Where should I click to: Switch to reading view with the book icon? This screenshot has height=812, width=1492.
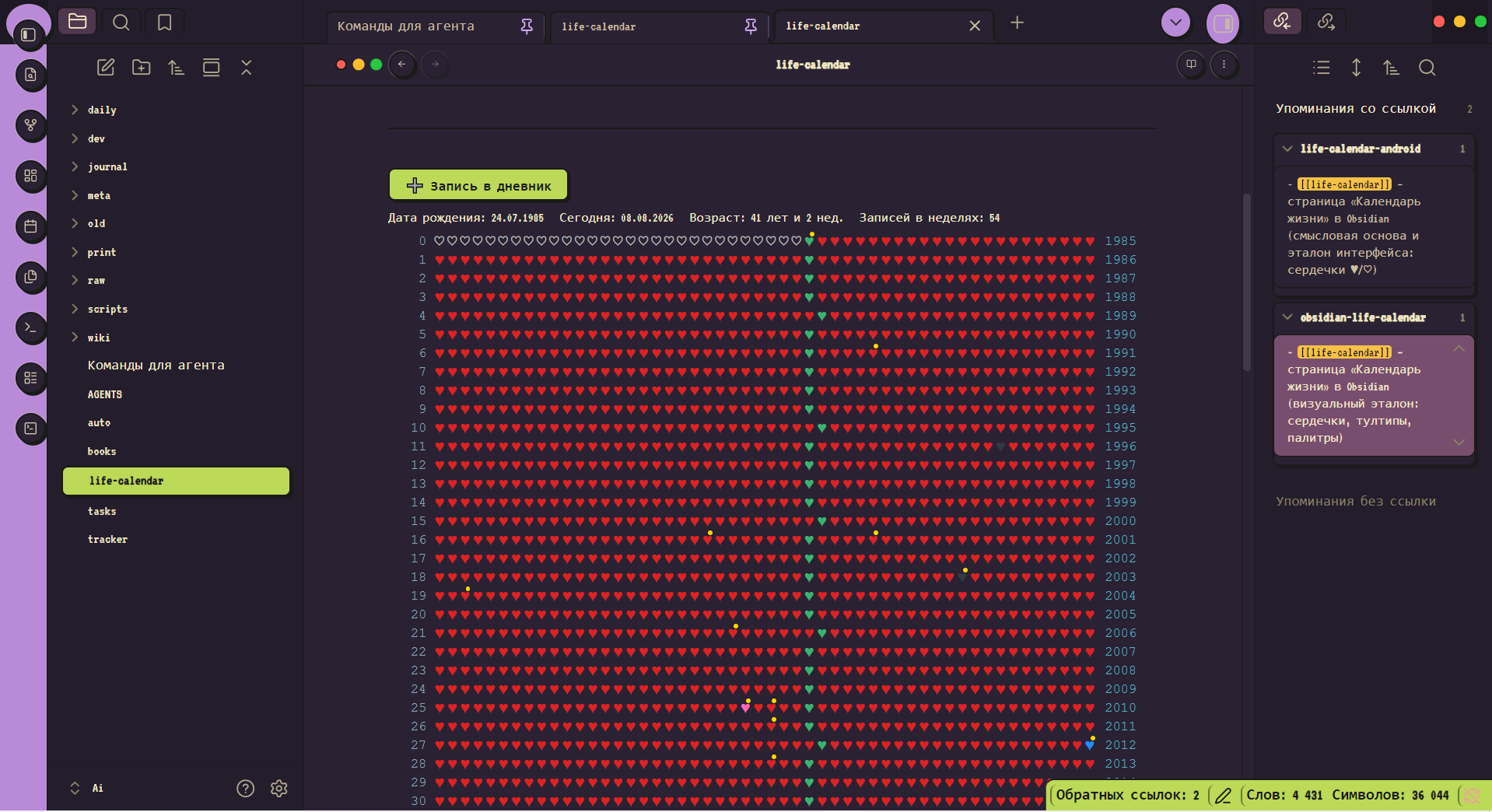click(1191, 65)
